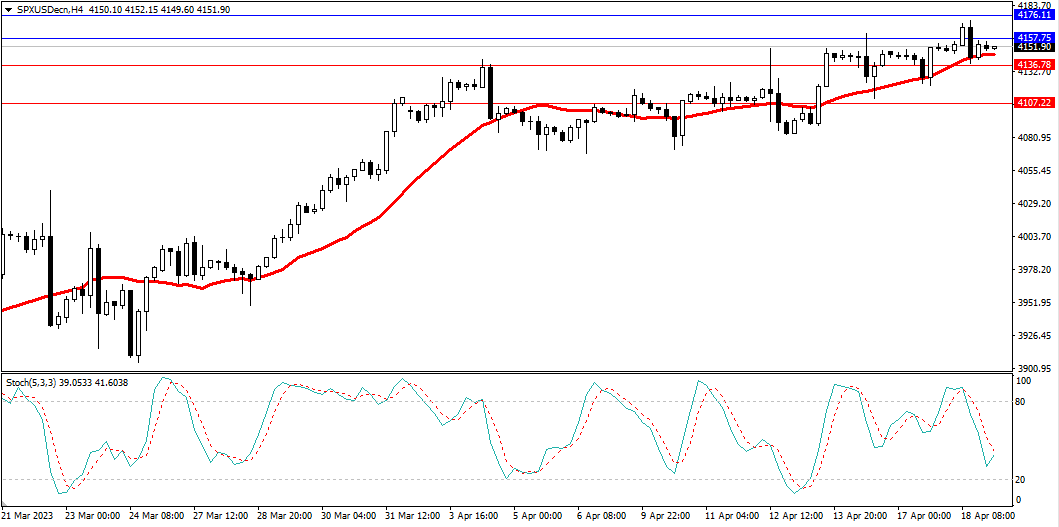Click the 4003.70 price scale value
Viewport: 1059px width, 527px height.
[x=1035, y=237]
